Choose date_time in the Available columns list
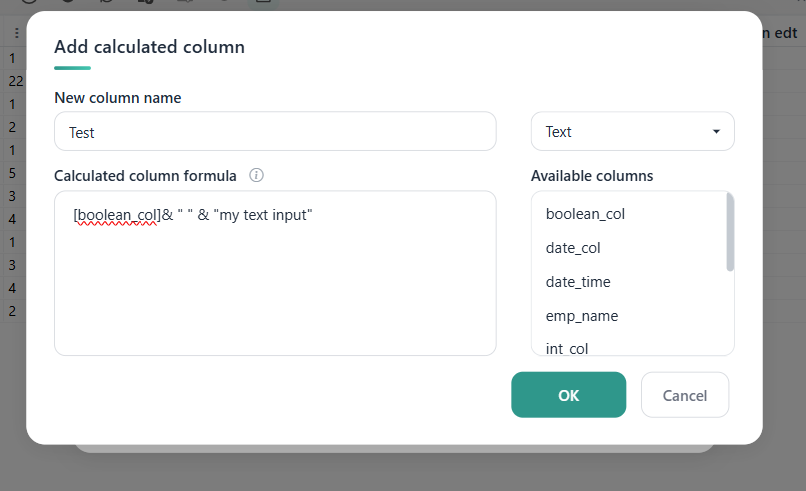The image size is (806, 491). tap(578, 282)
